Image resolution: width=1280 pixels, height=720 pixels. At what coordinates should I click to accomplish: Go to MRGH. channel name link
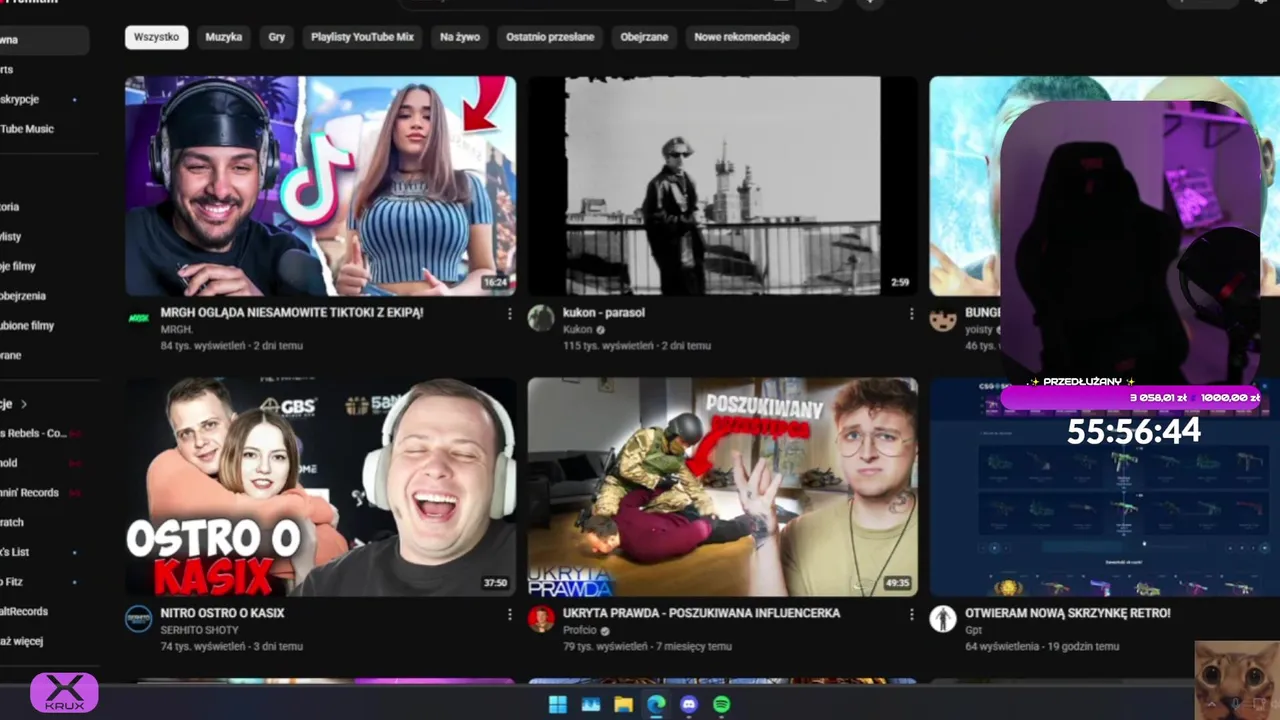(176, 329)
